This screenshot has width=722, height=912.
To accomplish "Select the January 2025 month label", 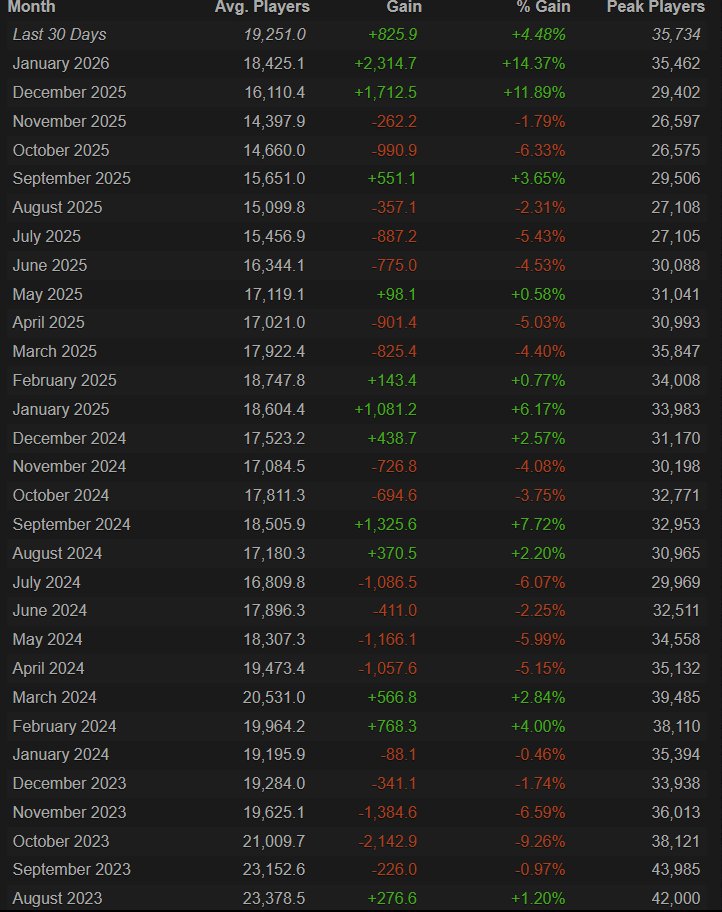I will point(61,409).
